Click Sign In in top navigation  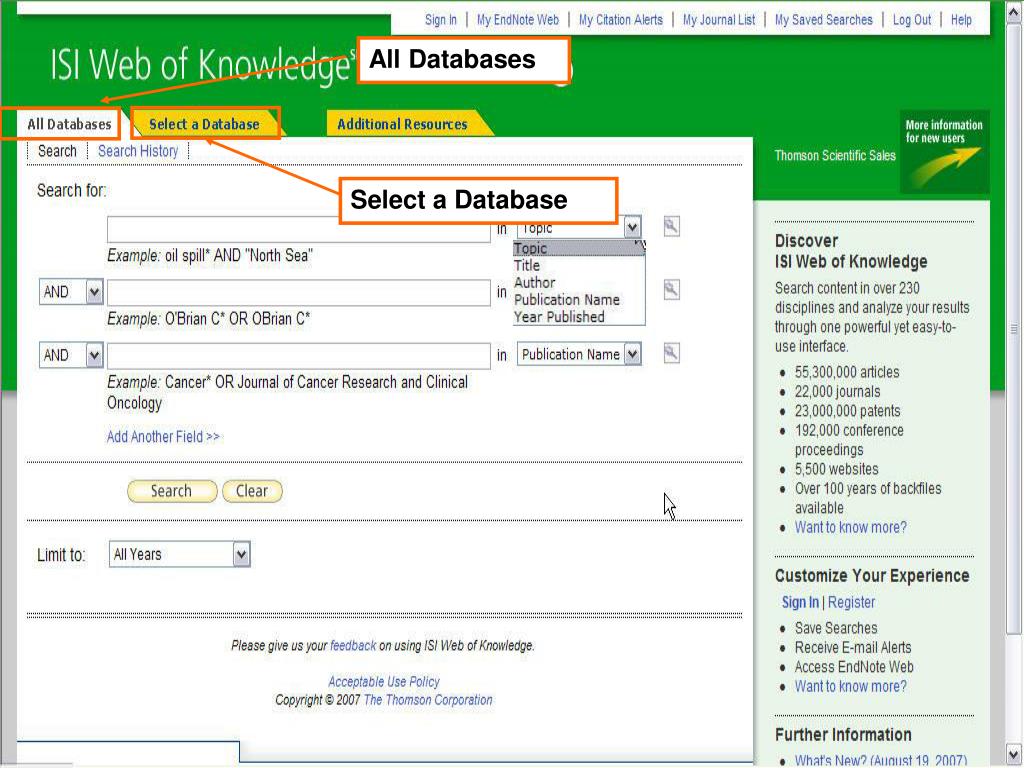(x=441, y=20)
